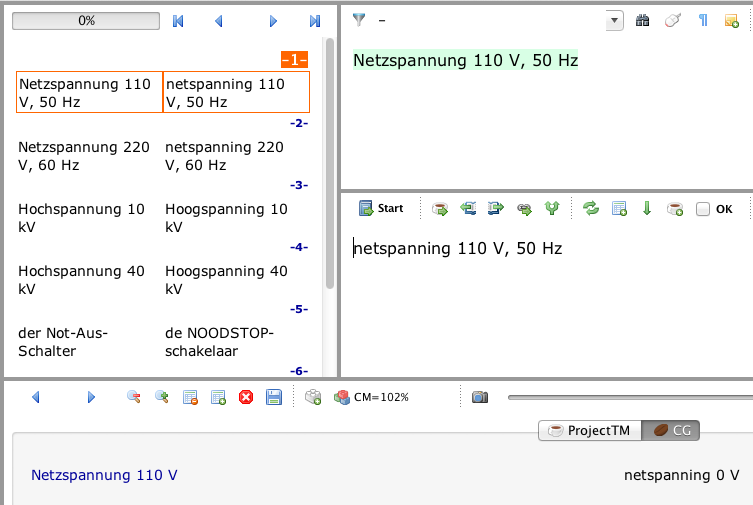Select the Hochspannung 40 kV source segment

click(84, 280)
